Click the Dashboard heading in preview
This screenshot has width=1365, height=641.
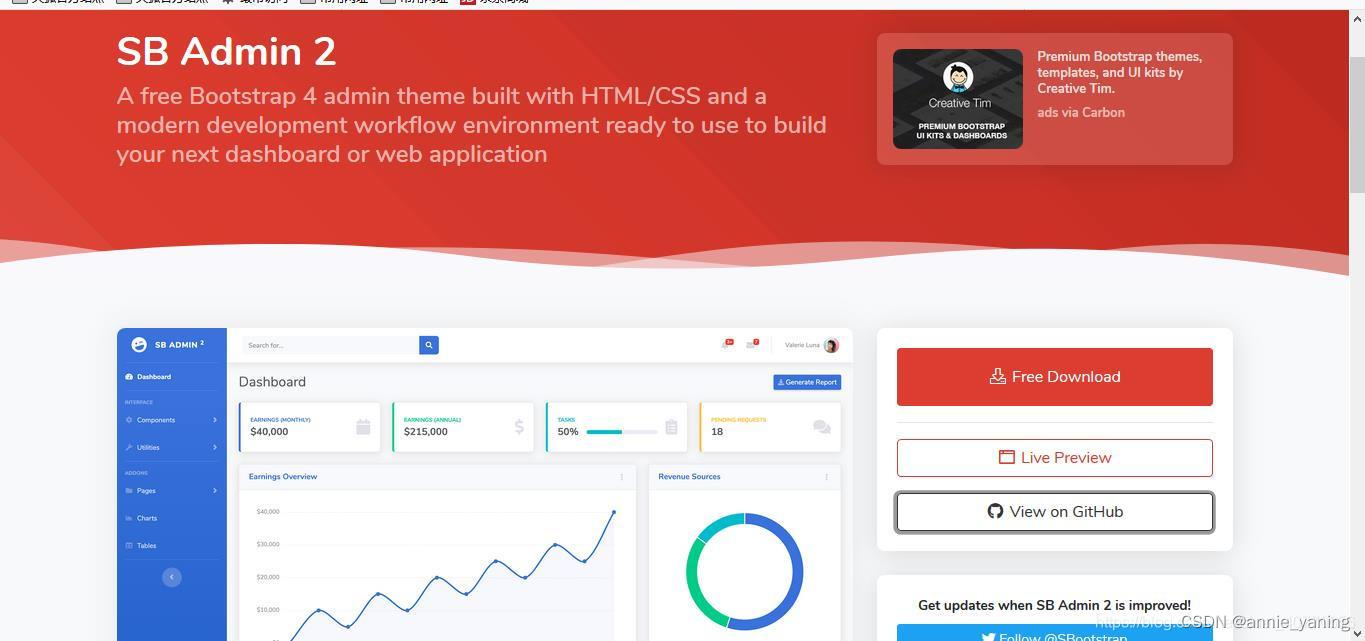[x=272, y=382]
